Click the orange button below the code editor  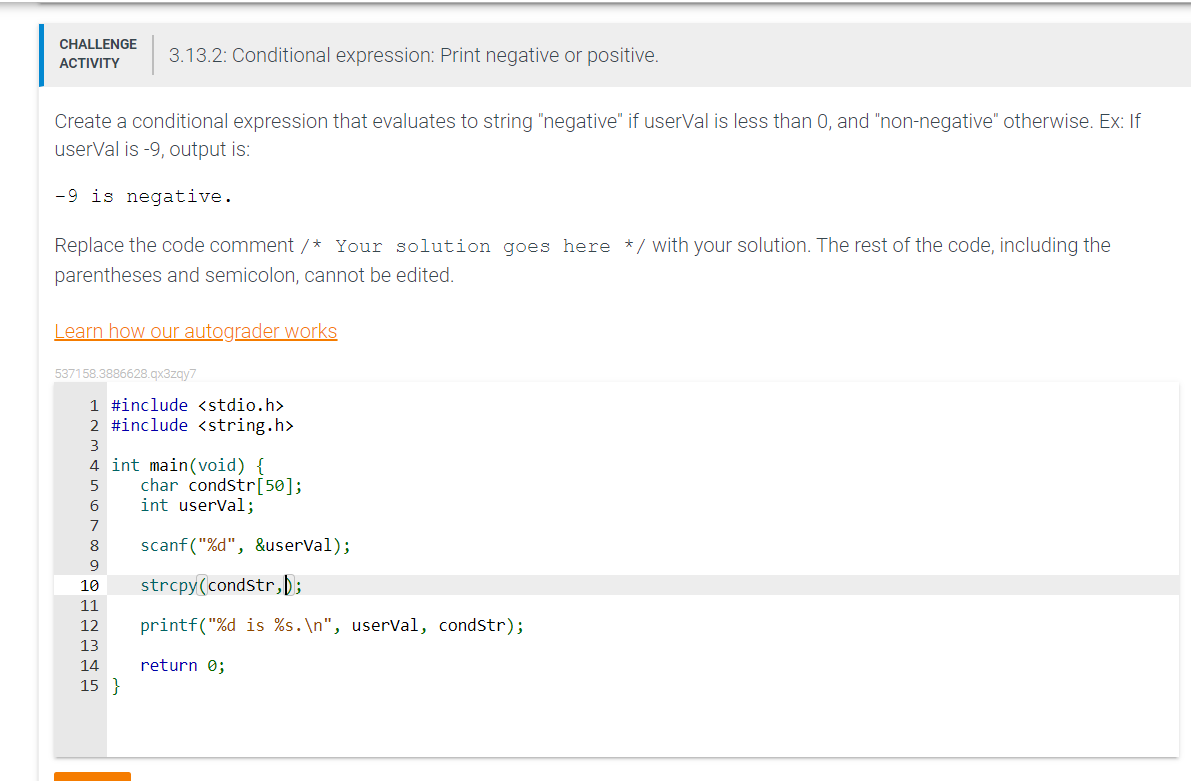pos(92,777)
